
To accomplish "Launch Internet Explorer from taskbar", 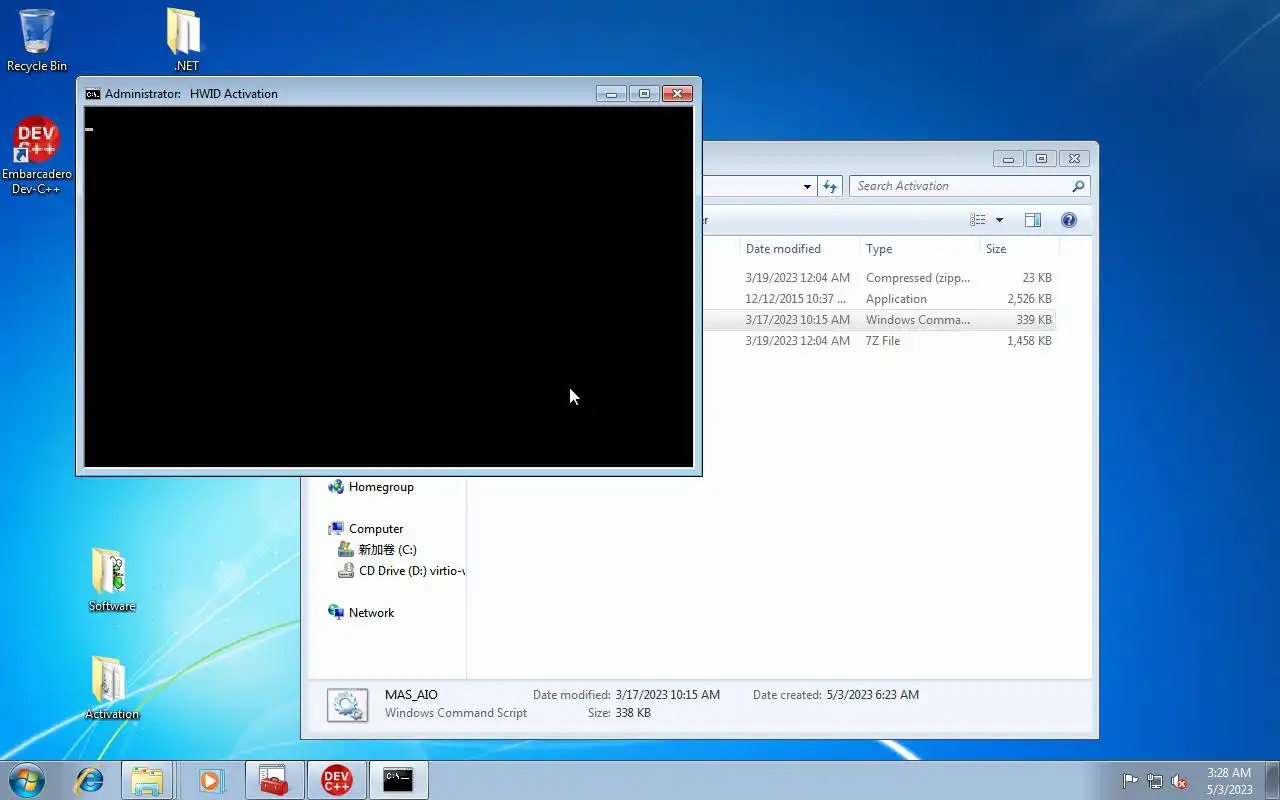I will click(90, 780).
